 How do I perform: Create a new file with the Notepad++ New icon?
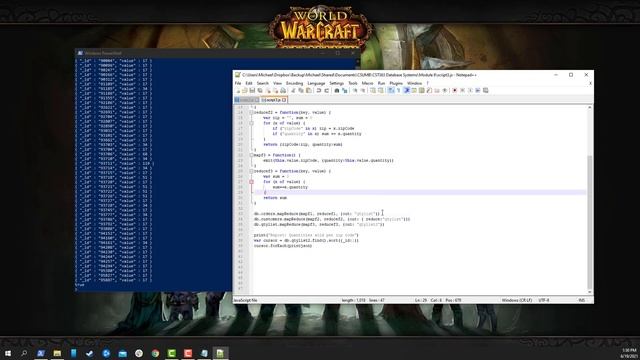pyautogui.click(x=238, y=90)
